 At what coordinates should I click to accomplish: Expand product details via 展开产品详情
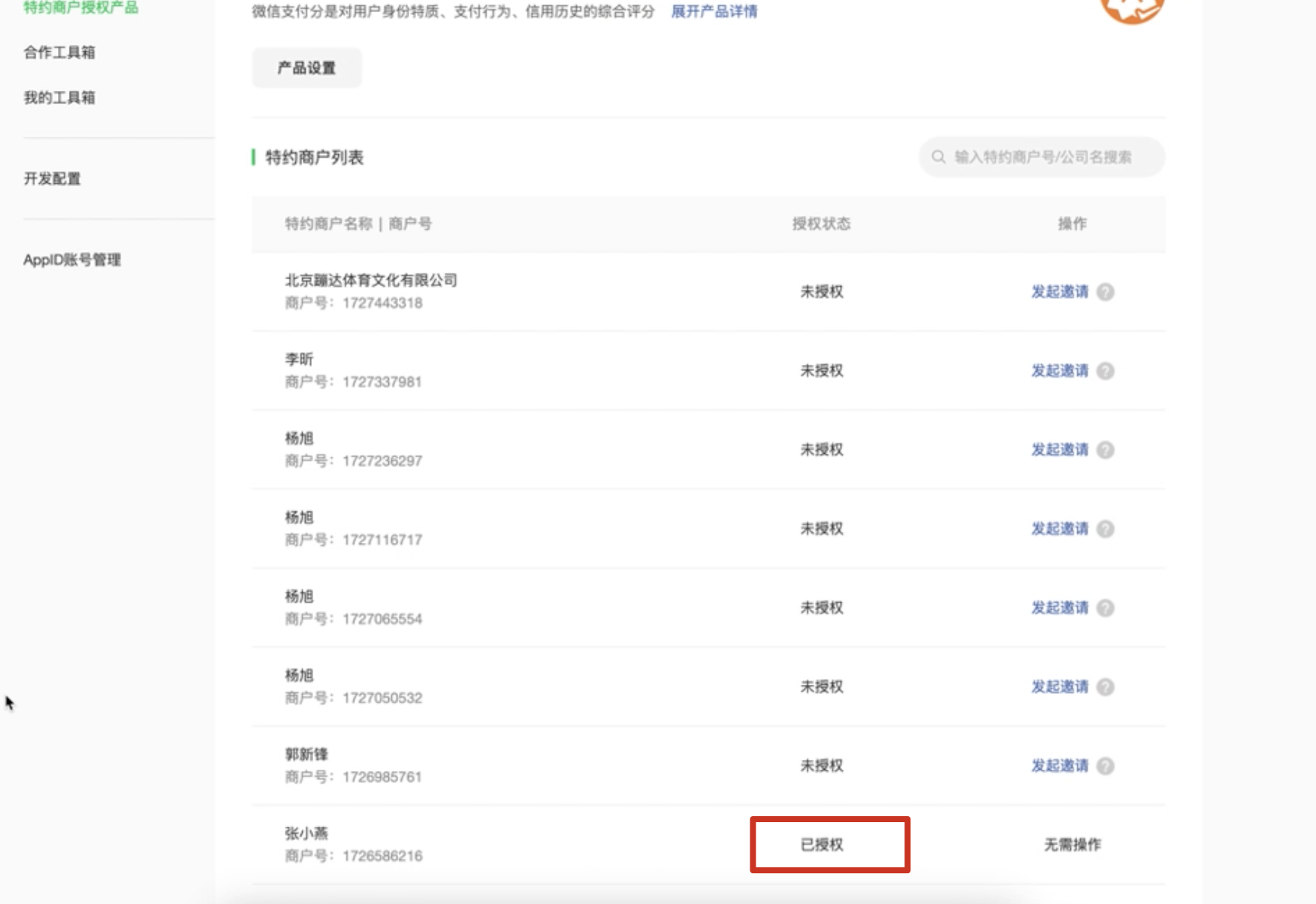714,11
